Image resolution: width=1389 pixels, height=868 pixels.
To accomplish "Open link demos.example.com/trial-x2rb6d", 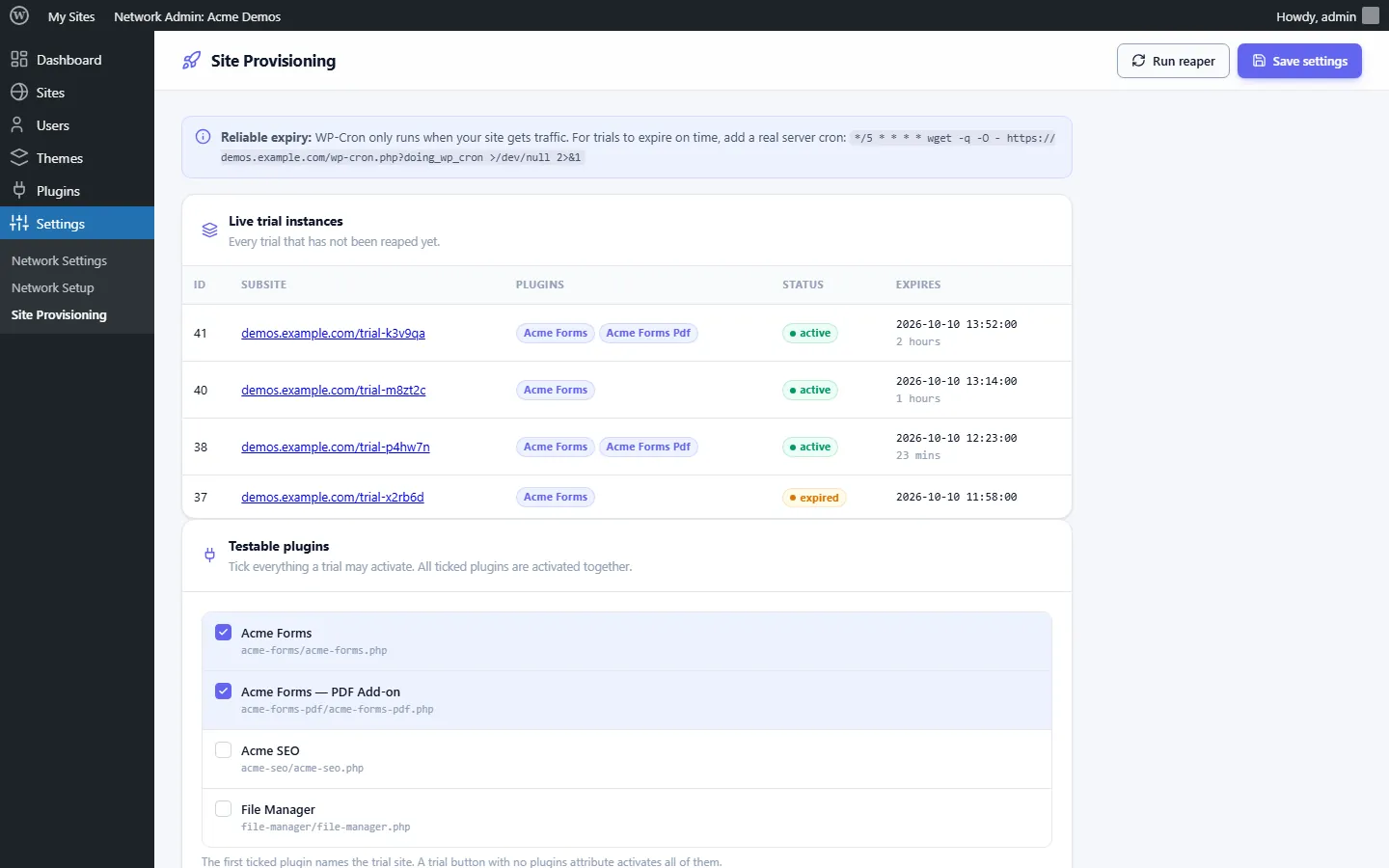I will click(333, 497).
